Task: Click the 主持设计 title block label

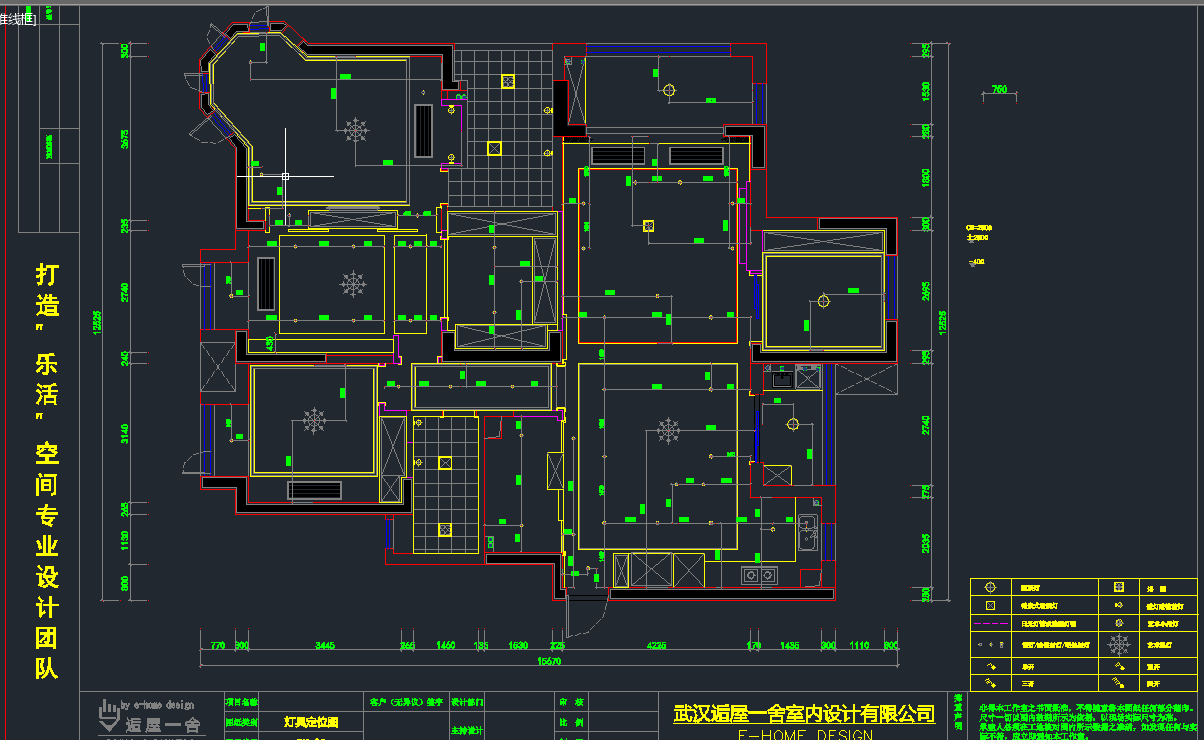Action: click(x=467, y=729)
